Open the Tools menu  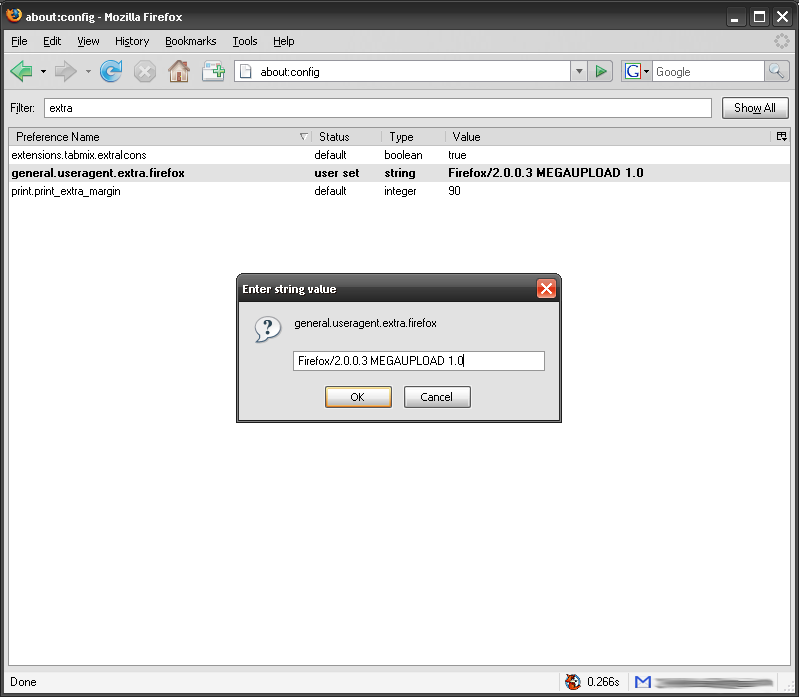point(245,41)
